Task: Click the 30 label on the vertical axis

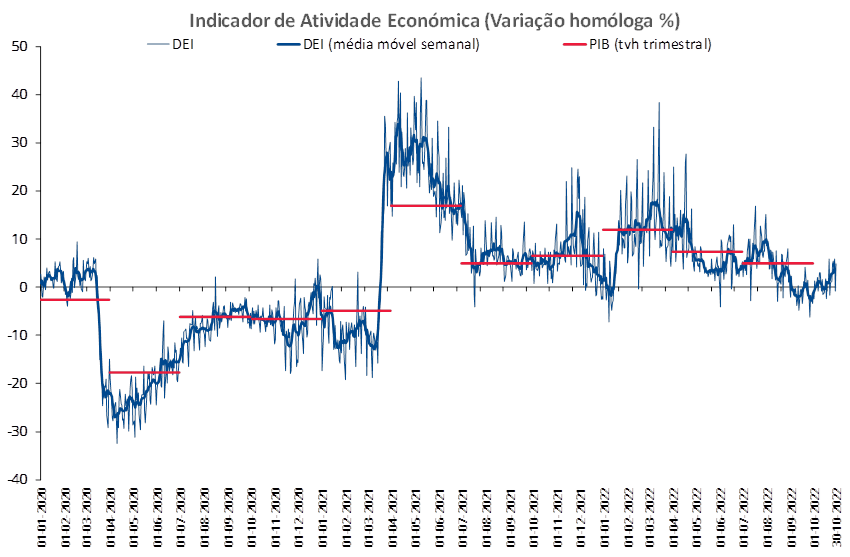Action: (19, 143)
